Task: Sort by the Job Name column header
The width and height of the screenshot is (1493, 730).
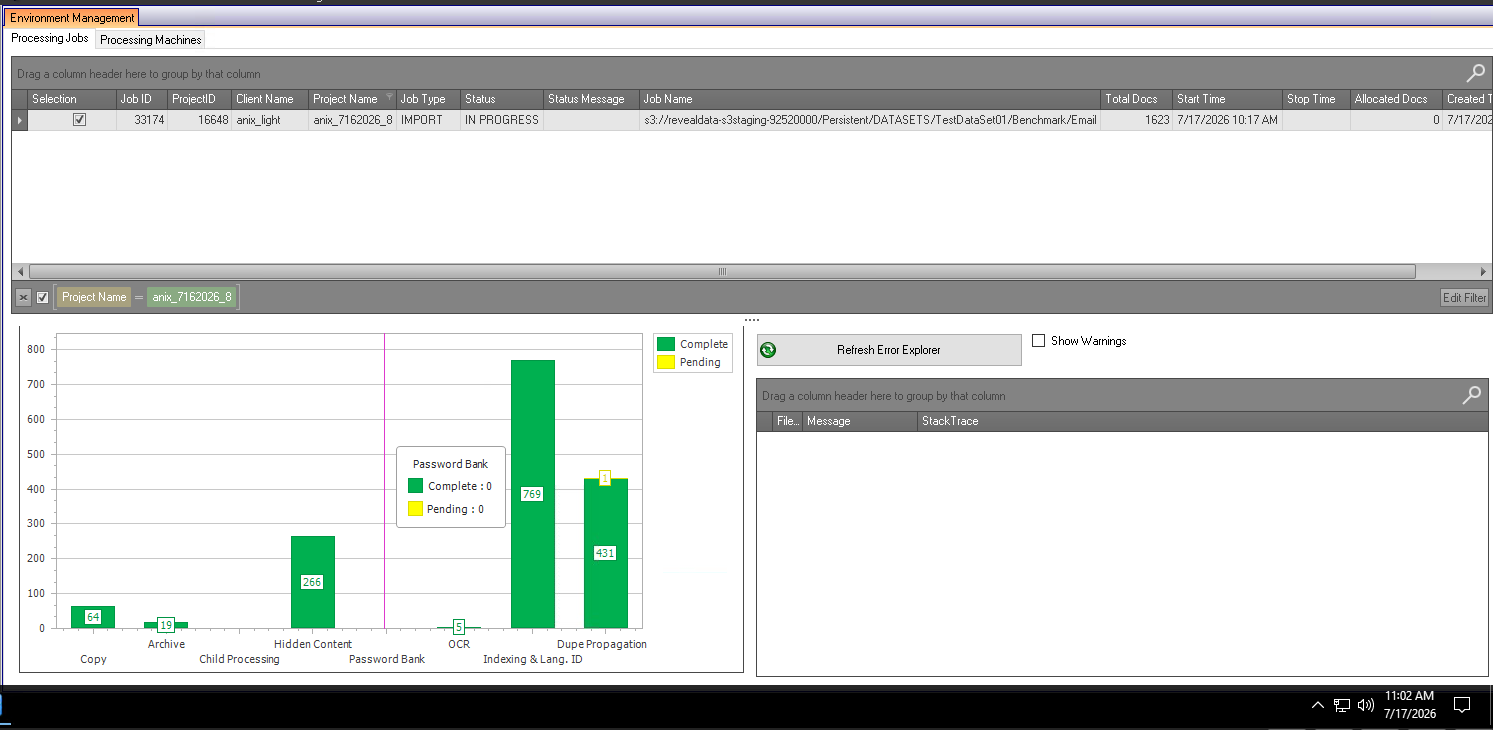Action: click(870, 99)
